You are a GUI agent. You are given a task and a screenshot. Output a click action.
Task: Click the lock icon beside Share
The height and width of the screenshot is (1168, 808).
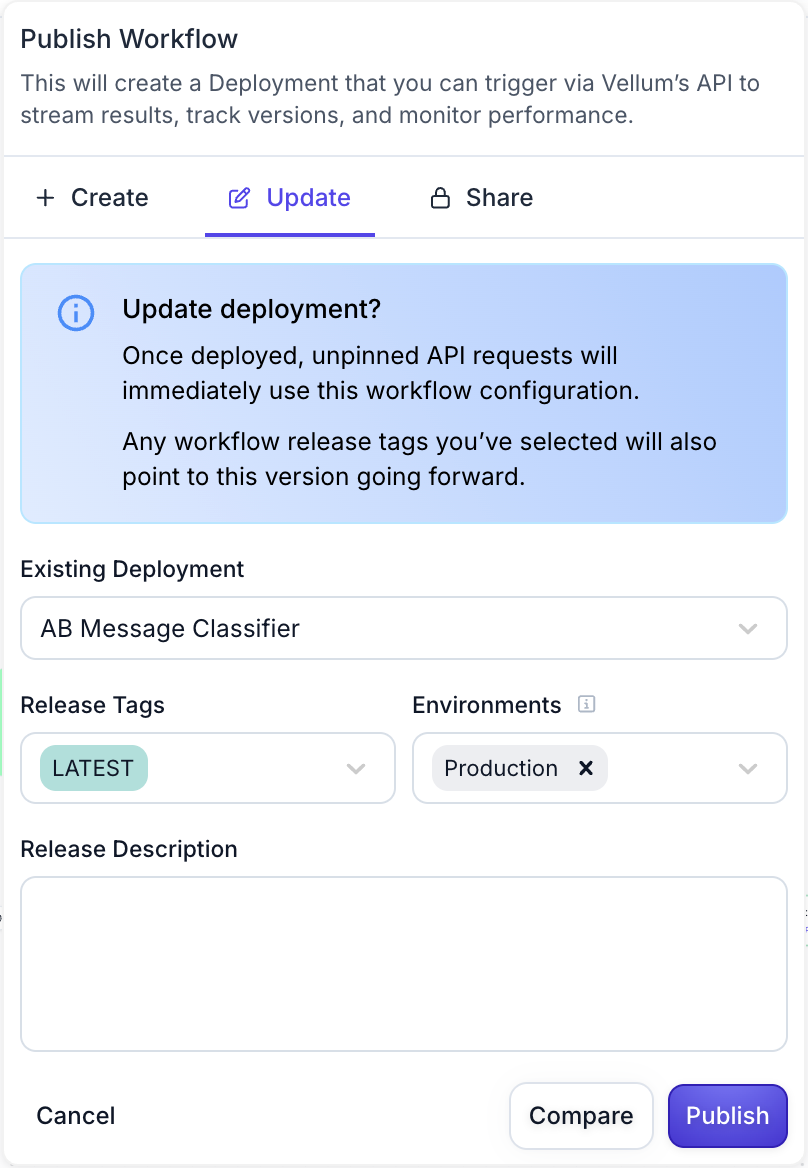(441, 198)
